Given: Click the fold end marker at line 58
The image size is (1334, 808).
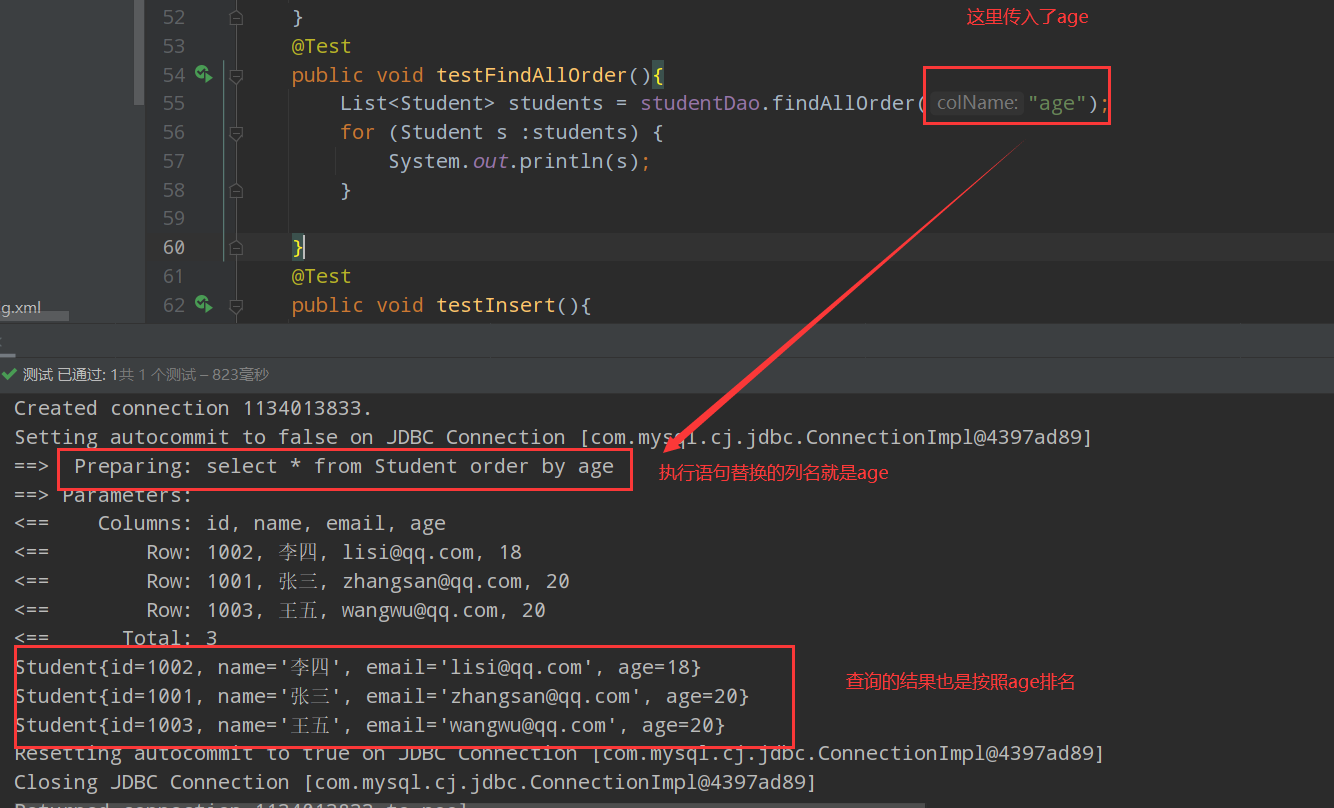Looking at the screenshot, I should tap(236, 190).
